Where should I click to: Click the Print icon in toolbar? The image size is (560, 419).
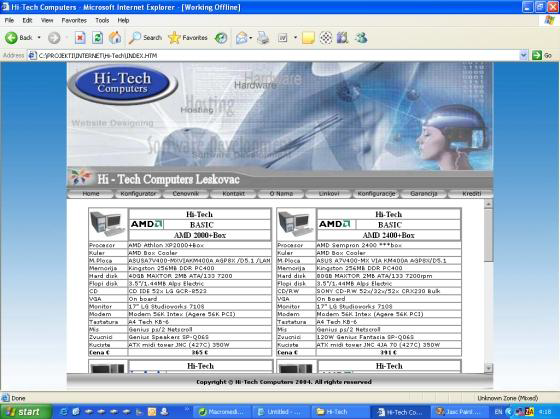click(263, 38)
